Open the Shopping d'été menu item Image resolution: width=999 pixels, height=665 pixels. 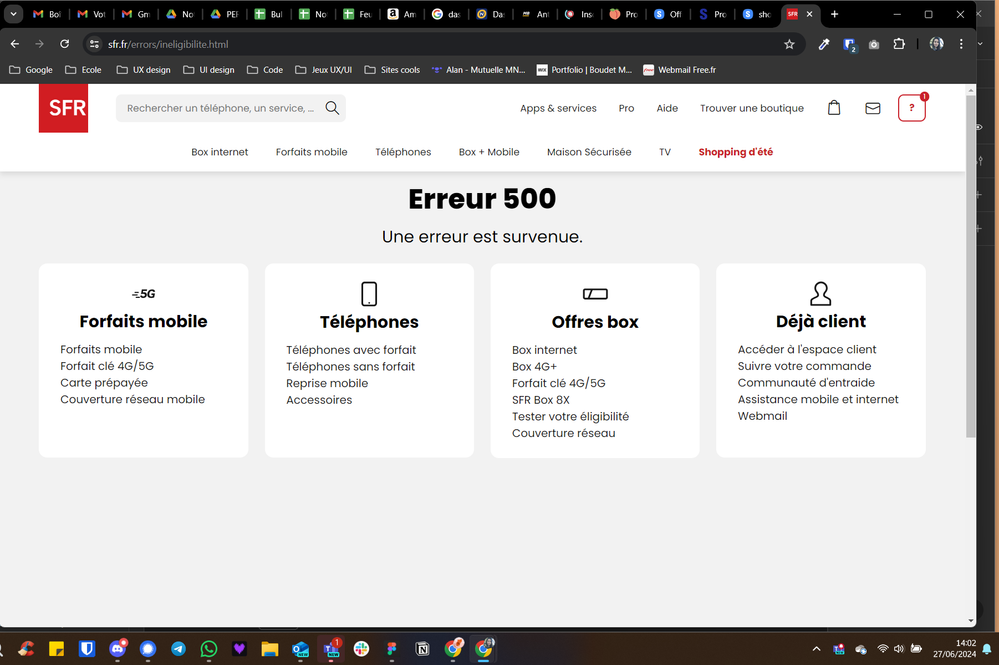[x=735, y=152]
